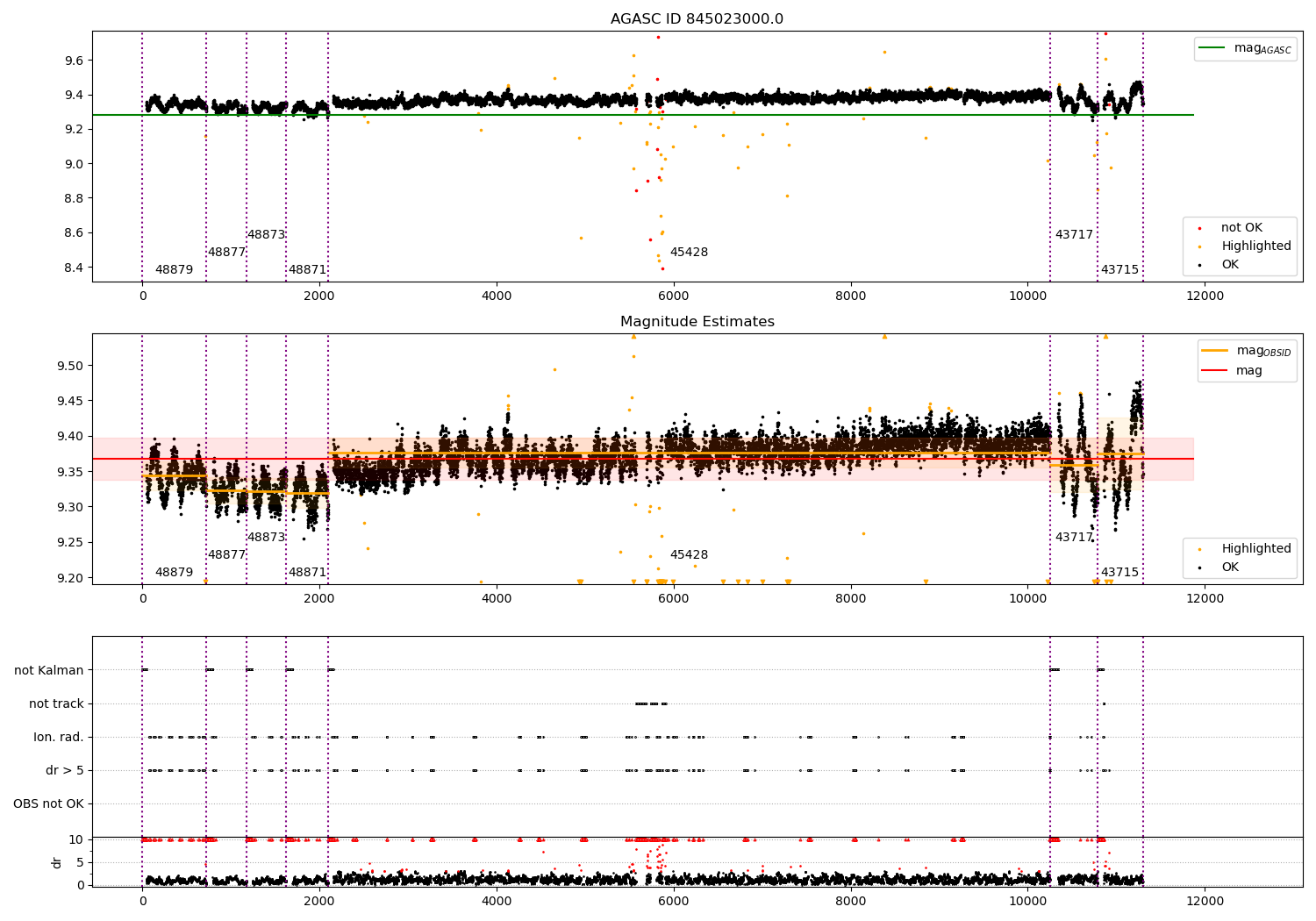
Task: Click obsid label 43717 in top plot
Action: (1074, 235)
